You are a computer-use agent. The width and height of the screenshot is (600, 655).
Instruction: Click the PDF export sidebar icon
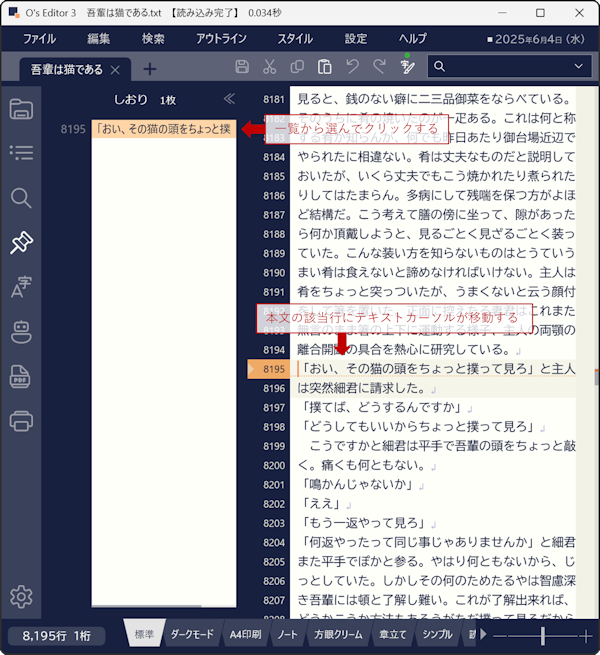point(21,376)
